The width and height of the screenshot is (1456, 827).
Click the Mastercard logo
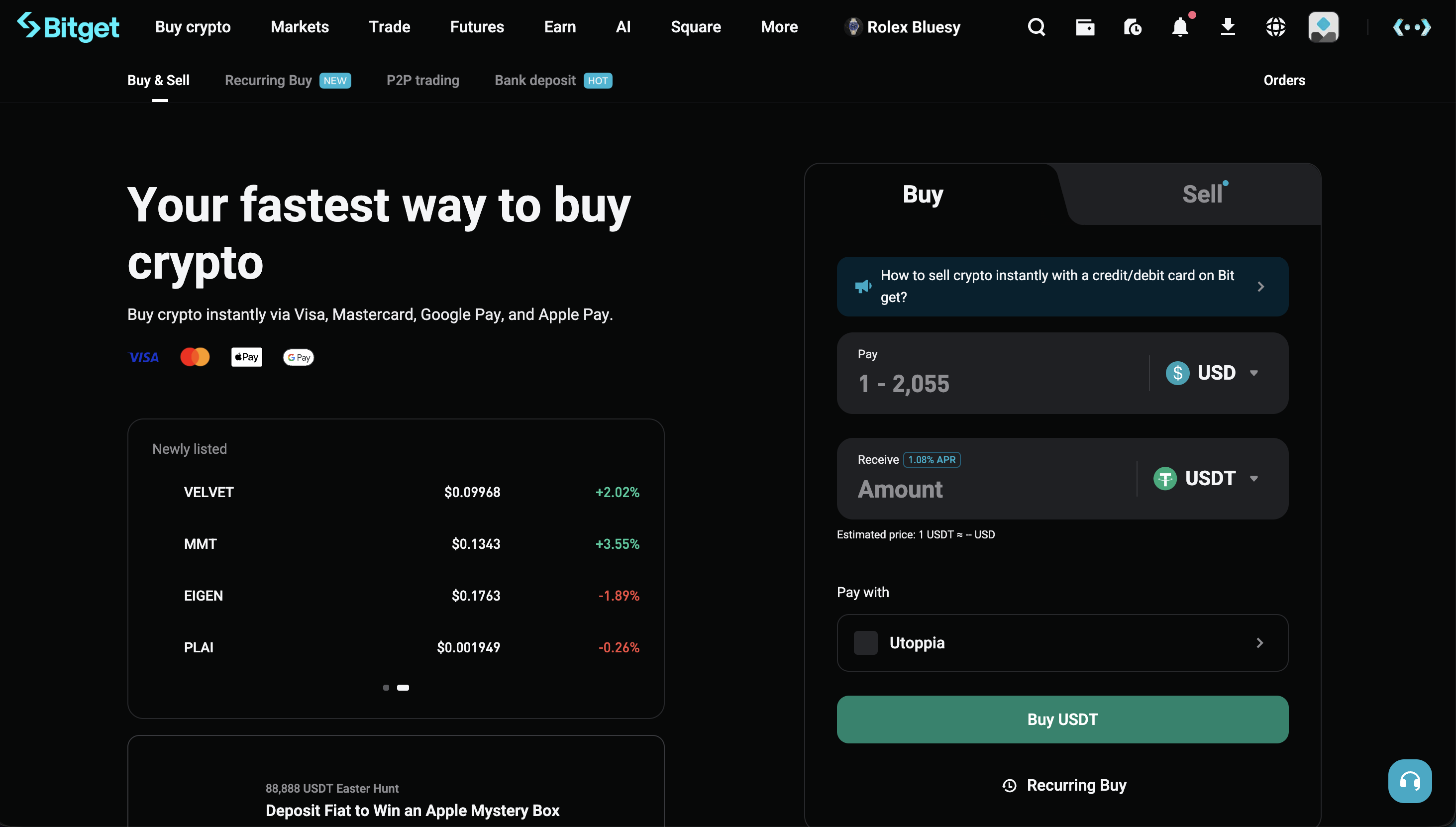(195, 357)
